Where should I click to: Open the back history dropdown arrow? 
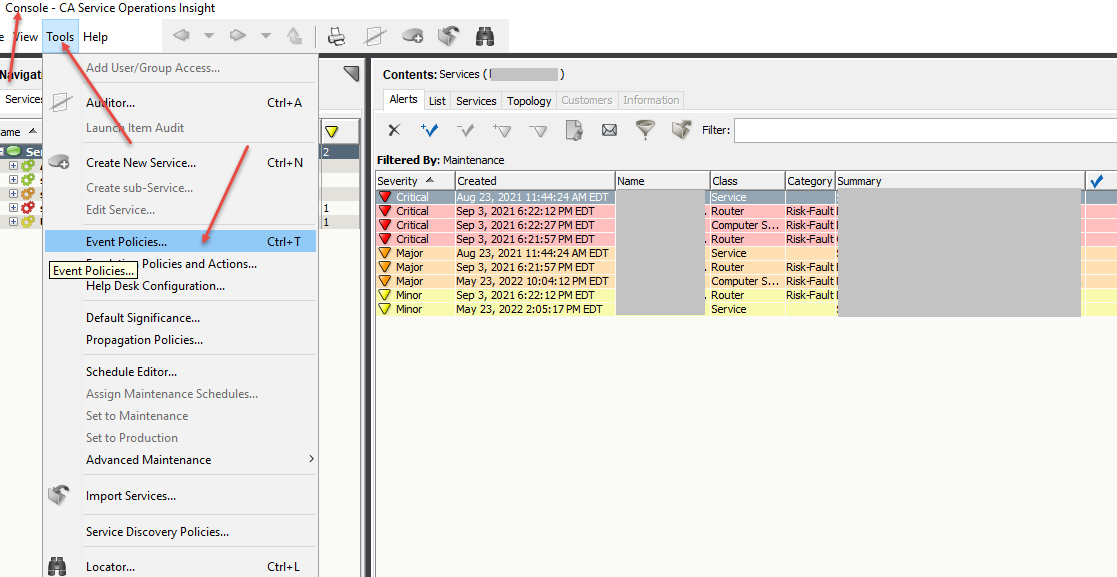(x=209, y=36)
